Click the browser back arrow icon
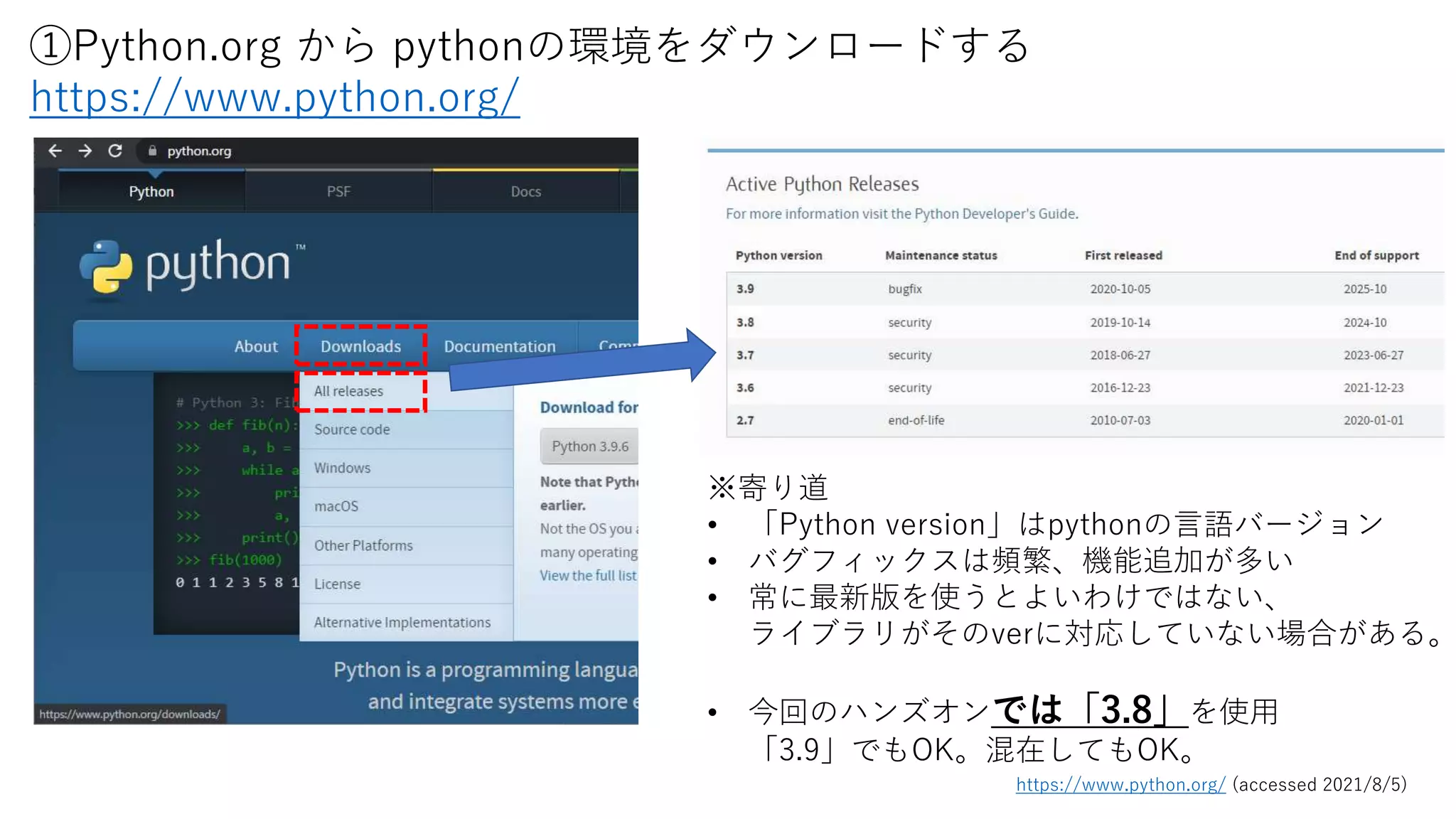 (x=55, y=151)
